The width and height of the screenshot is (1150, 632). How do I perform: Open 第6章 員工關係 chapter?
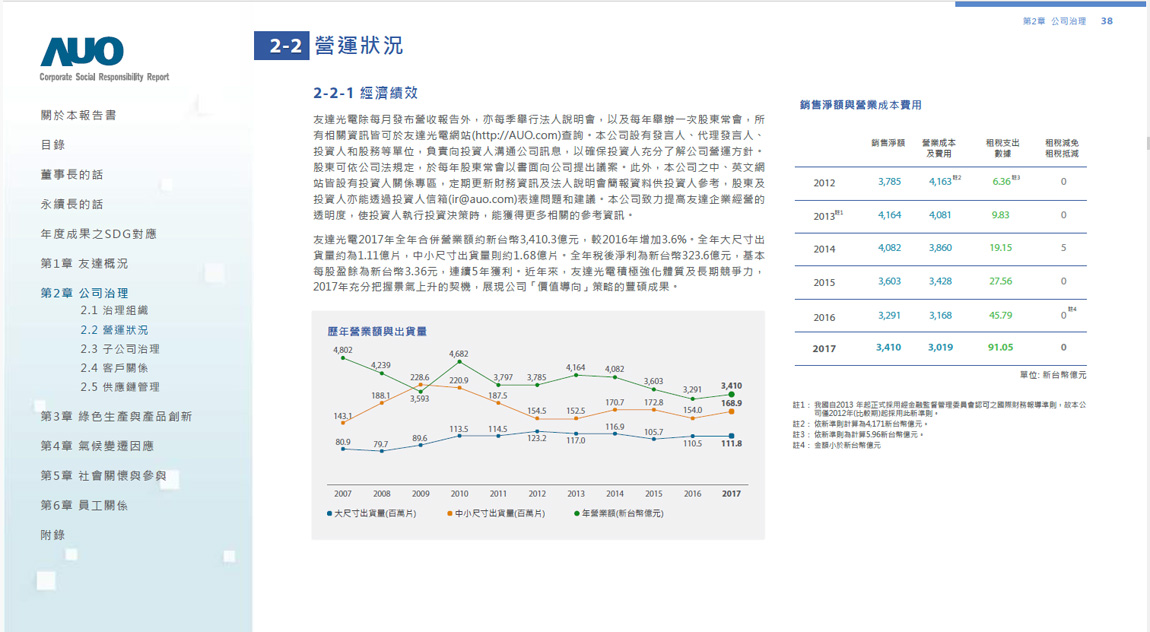[x=84, y=505]
